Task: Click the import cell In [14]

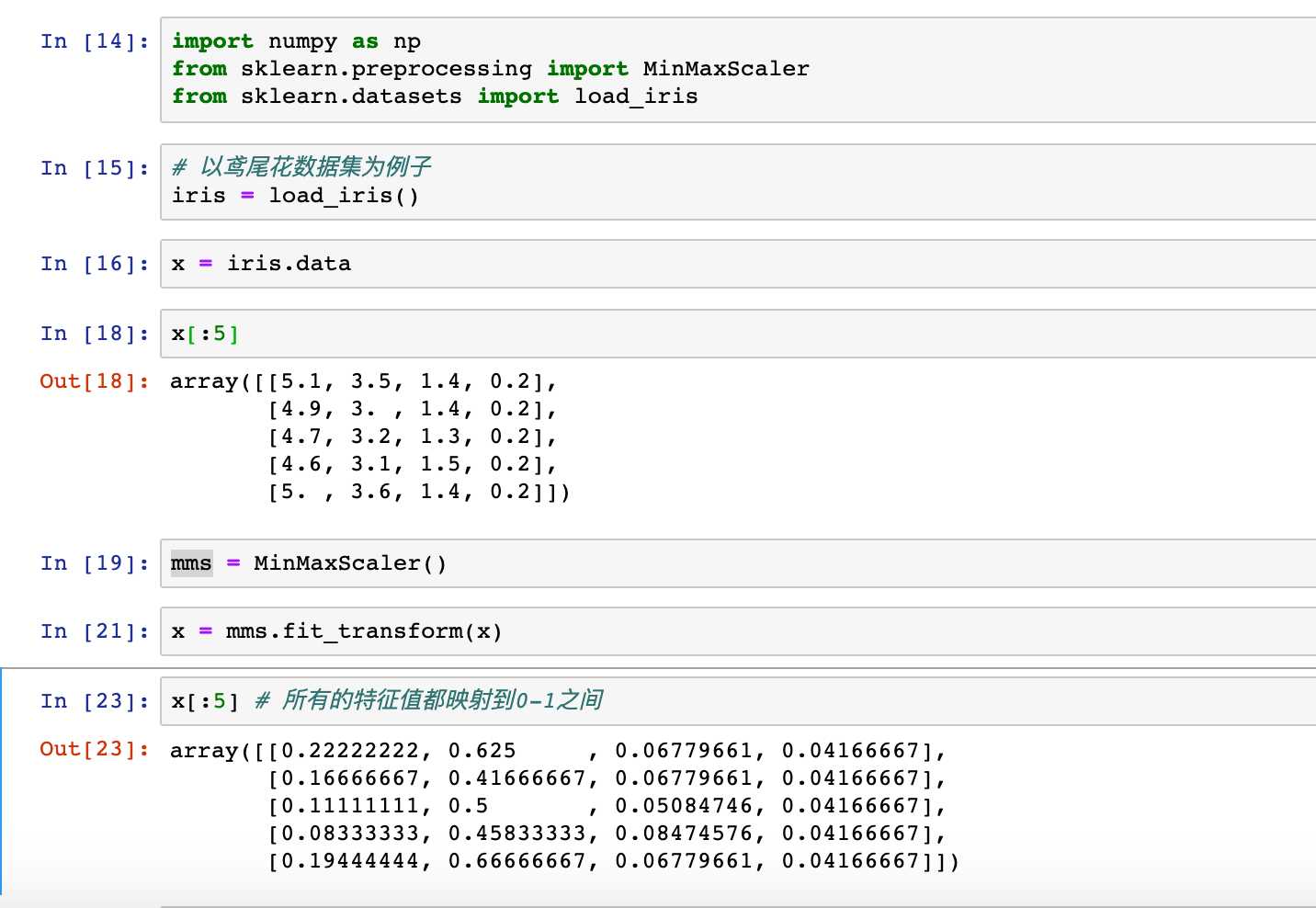Action: pyautogui.click(x=738, y=70)
